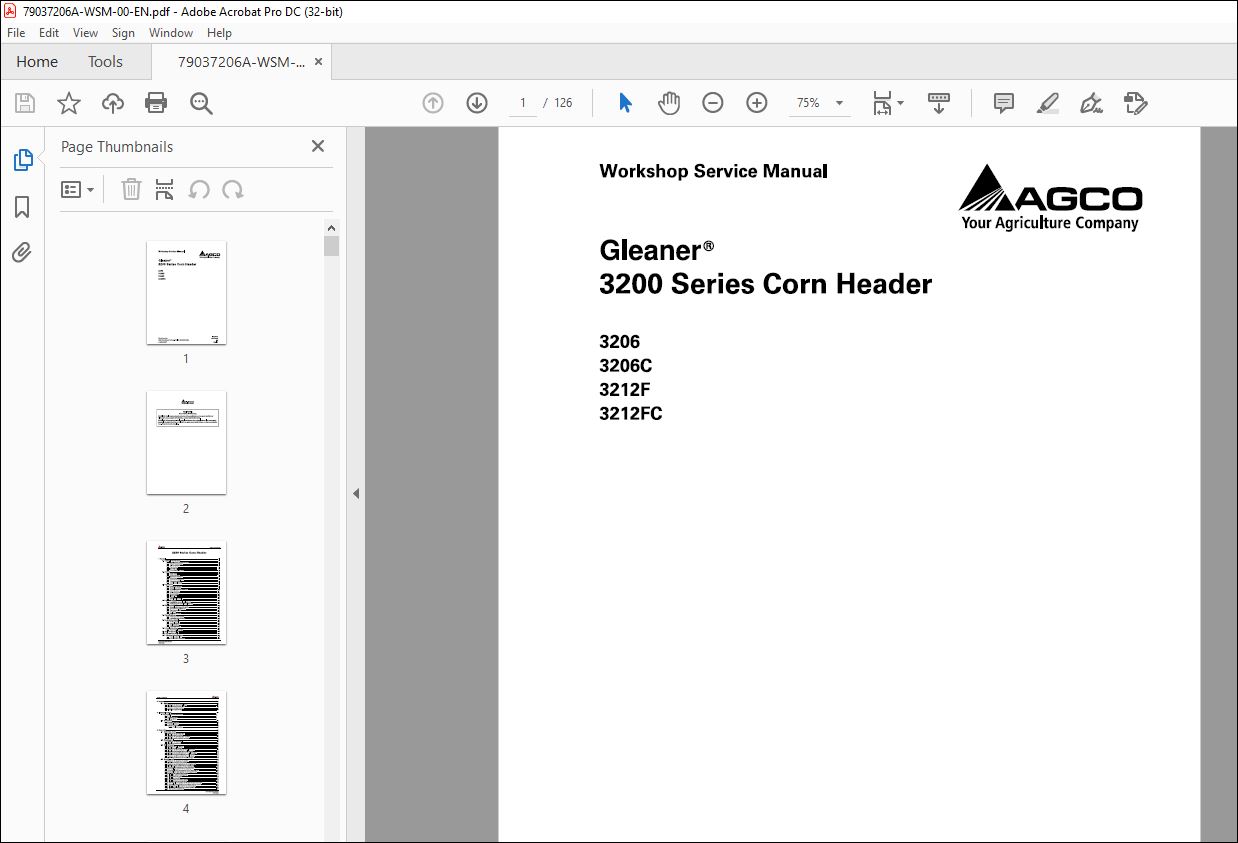Click the insert pages icon in thumbnails panel

(x=165, y=190)
